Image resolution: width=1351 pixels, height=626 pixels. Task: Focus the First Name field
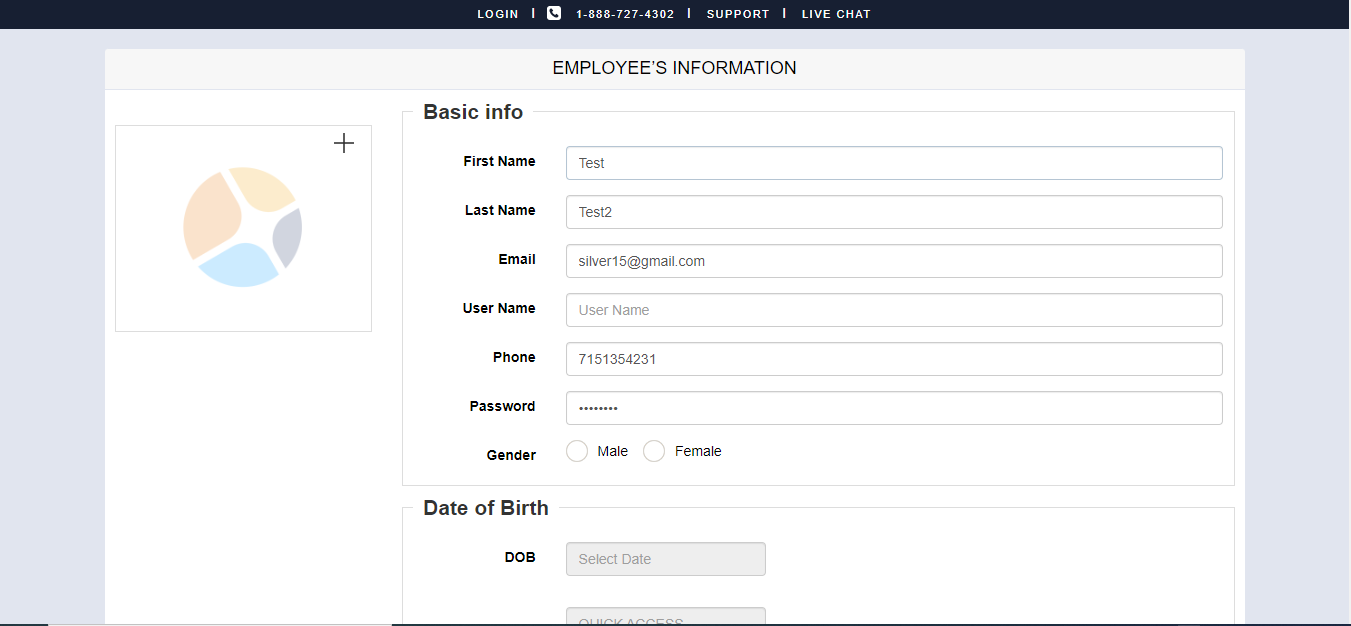click(x=894, y=163)
